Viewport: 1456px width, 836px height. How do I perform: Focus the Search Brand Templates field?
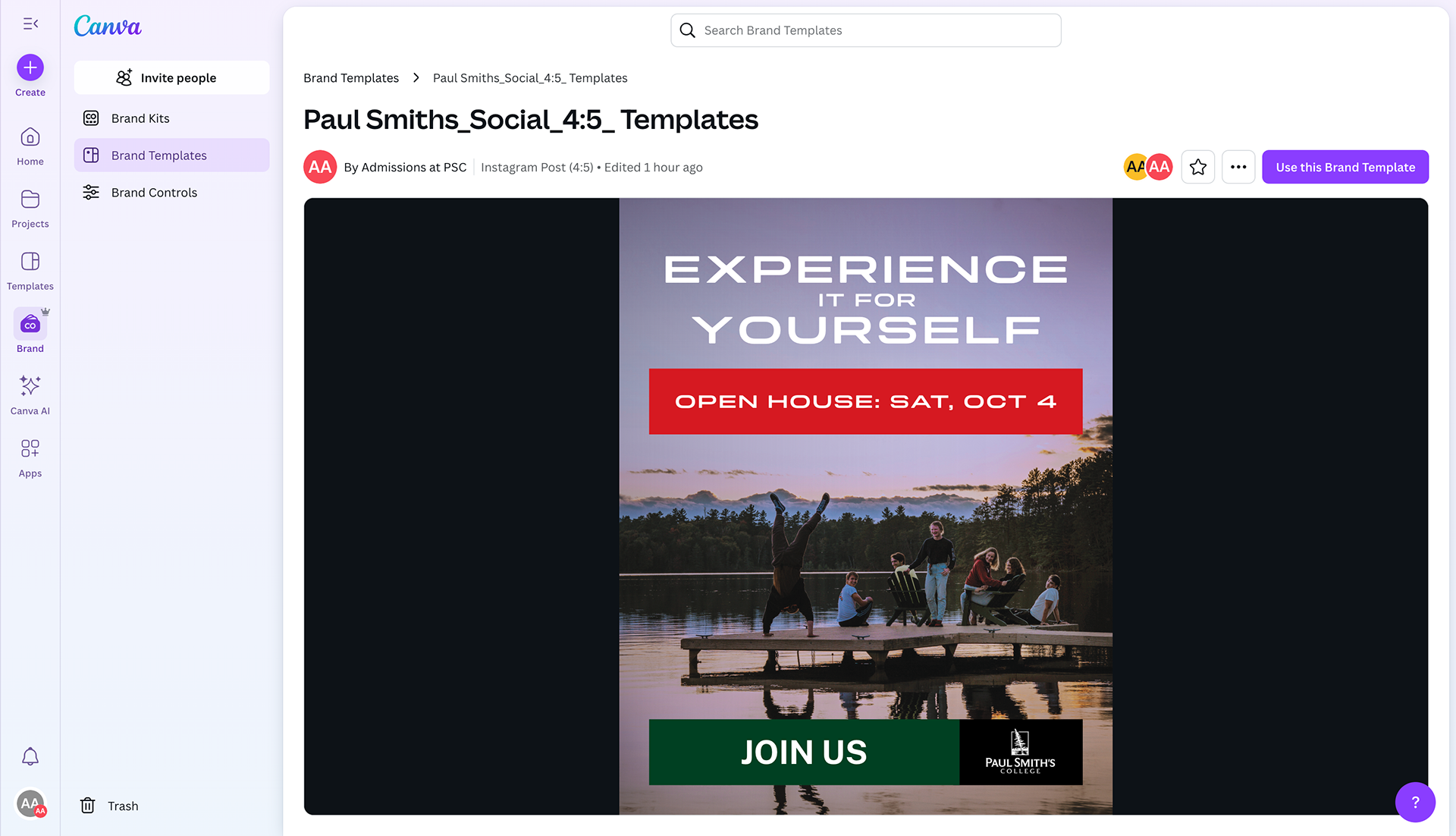(x=866, y=30)
